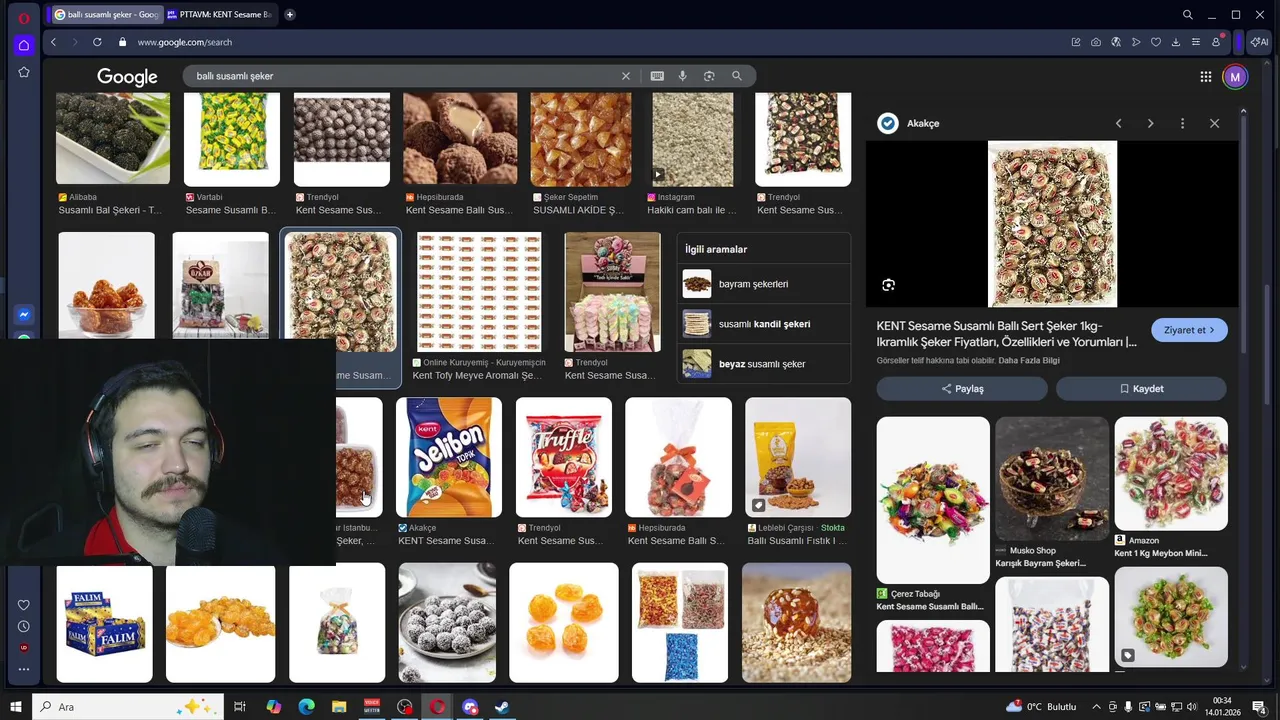Open the Google apps grid
Screen dimensions: 1280x720
[x=1206, y=77]
